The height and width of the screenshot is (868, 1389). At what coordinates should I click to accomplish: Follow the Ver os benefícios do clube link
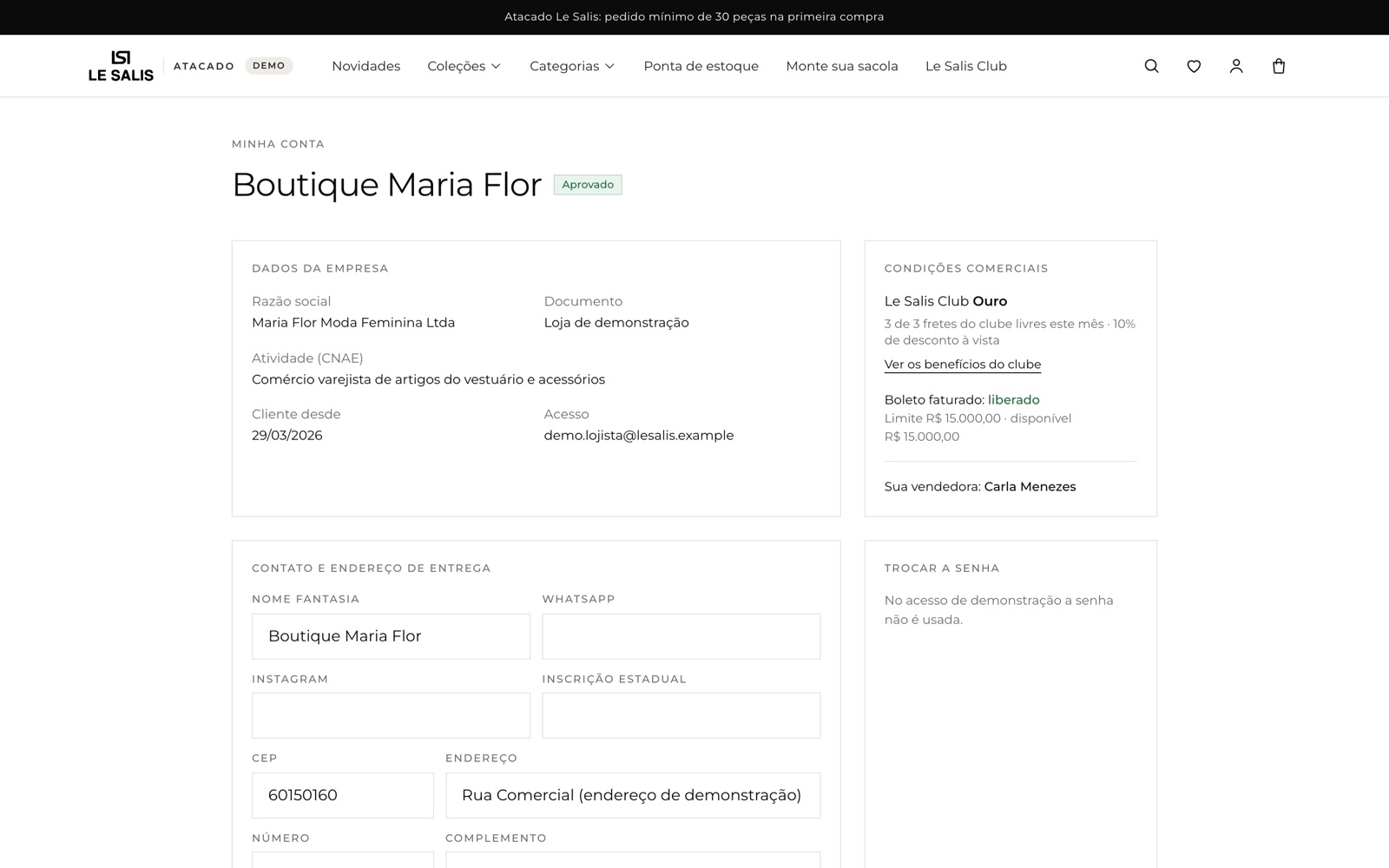[962, 365]
